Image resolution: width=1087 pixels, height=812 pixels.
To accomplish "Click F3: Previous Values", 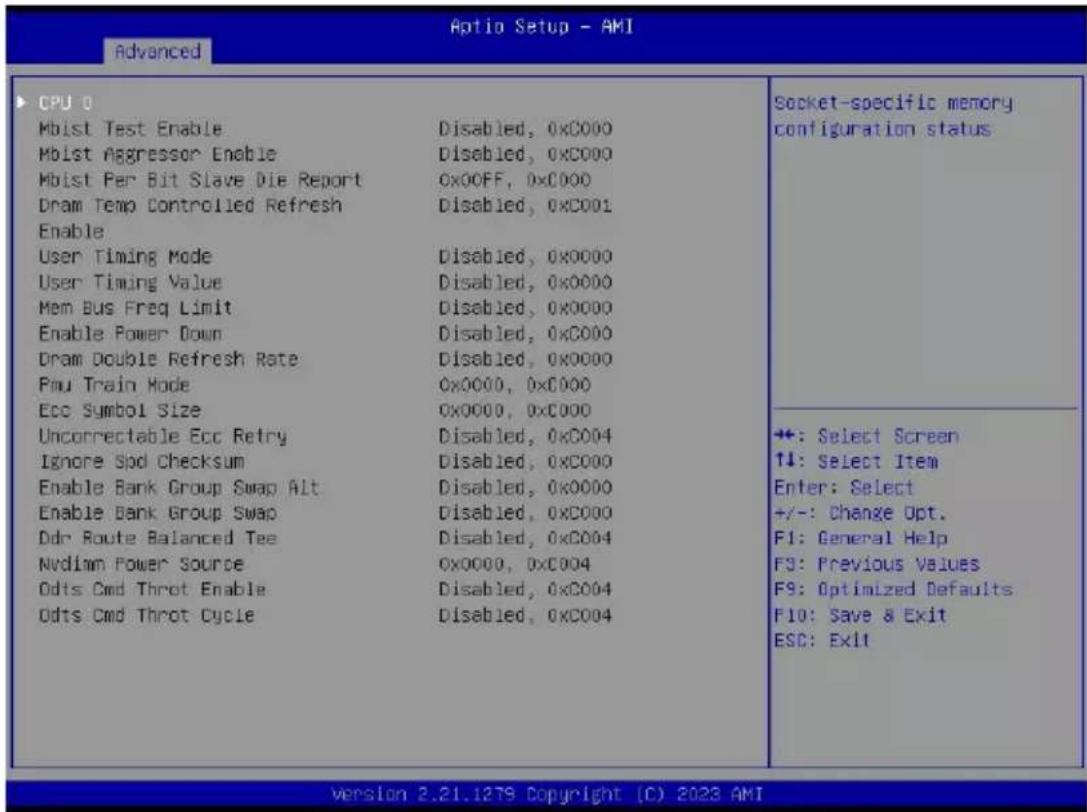I will 877,564.
